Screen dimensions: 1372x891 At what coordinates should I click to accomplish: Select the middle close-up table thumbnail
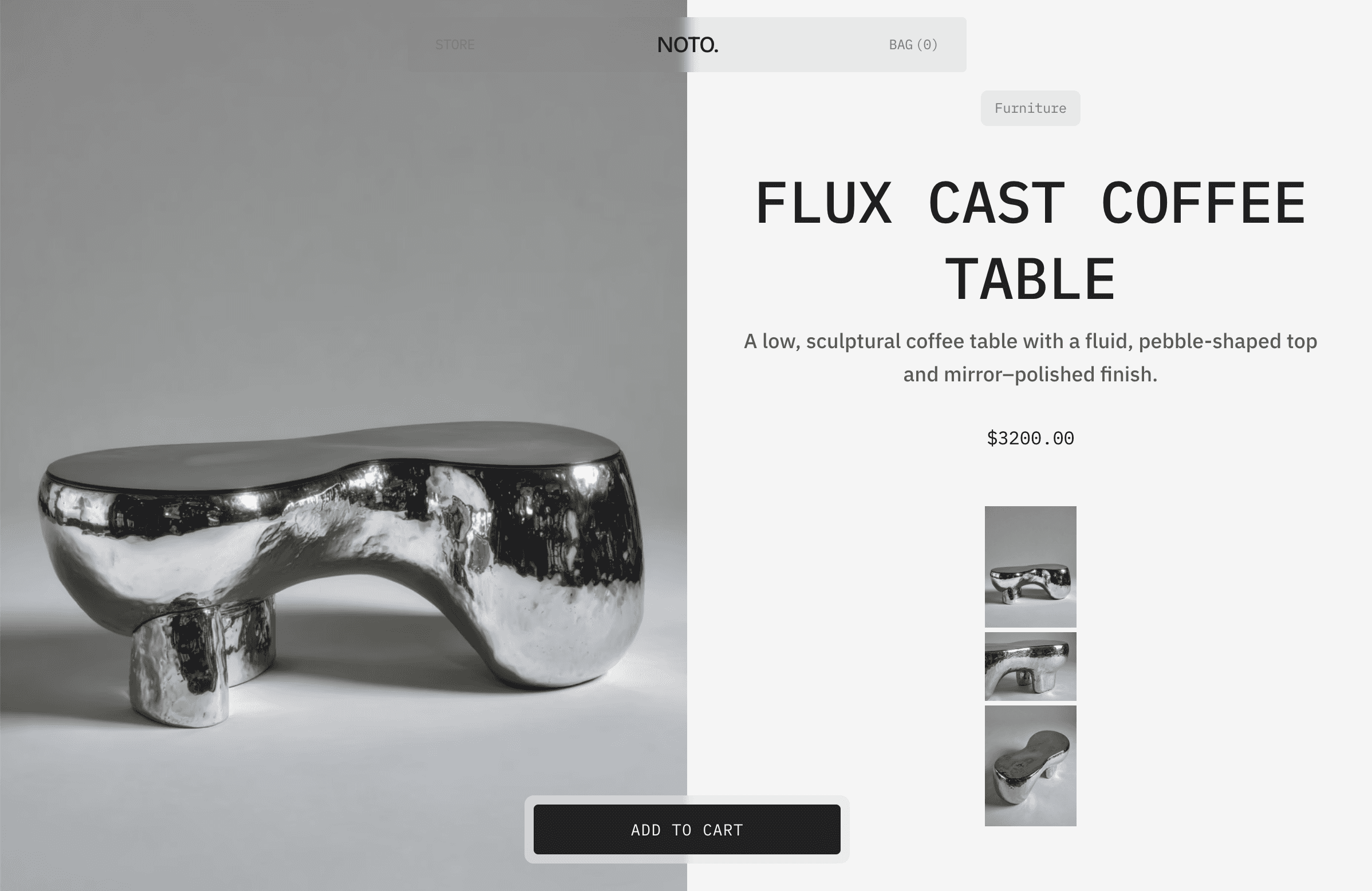pos(1030,666)
